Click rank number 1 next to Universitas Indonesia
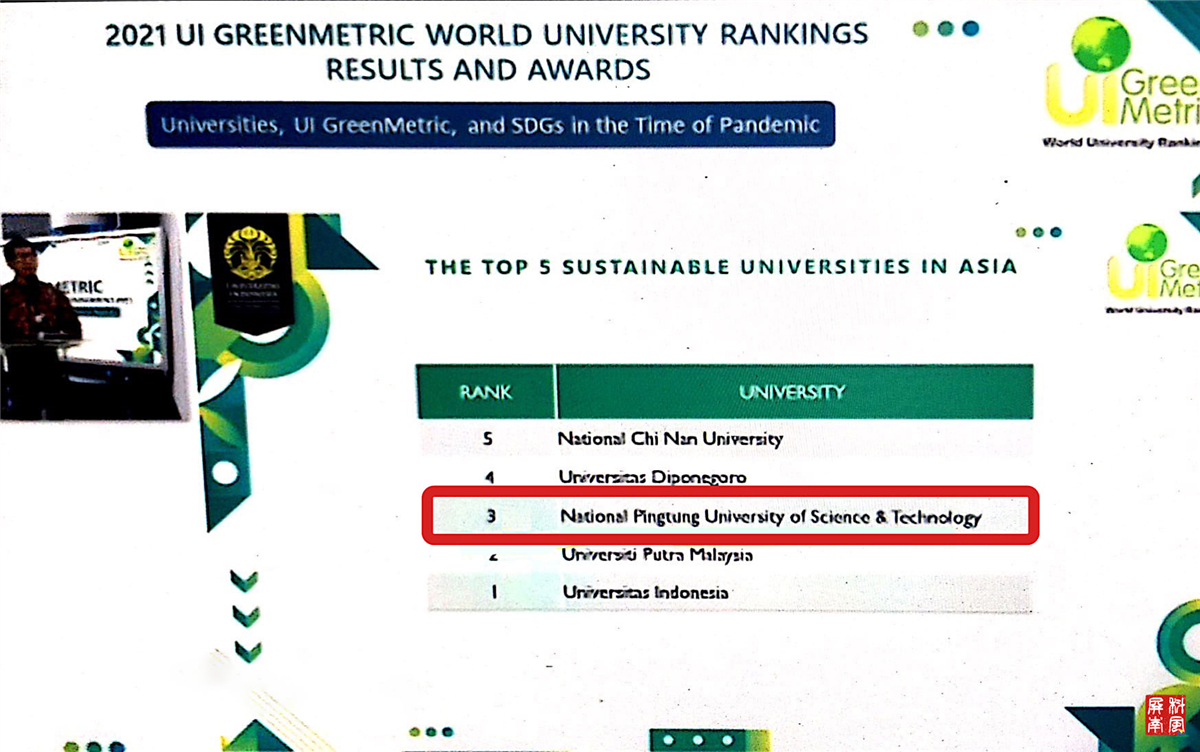1200x752 pixels. coord(493,593)
